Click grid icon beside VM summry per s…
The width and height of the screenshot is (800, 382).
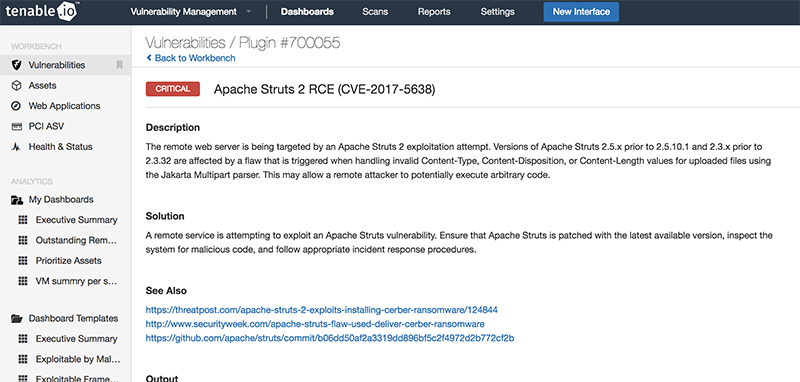22,281
